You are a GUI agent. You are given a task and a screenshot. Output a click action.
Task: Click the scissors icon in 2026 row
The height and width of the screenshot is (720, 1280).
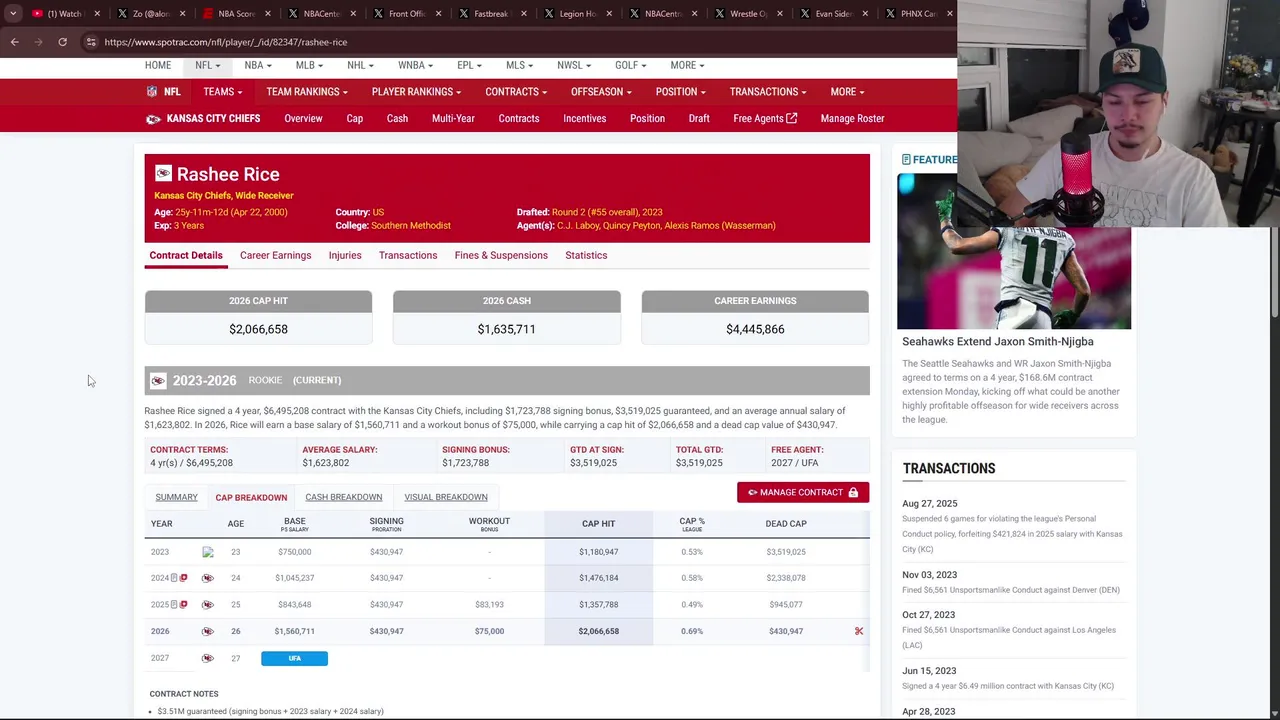click(x=858, y=631)
